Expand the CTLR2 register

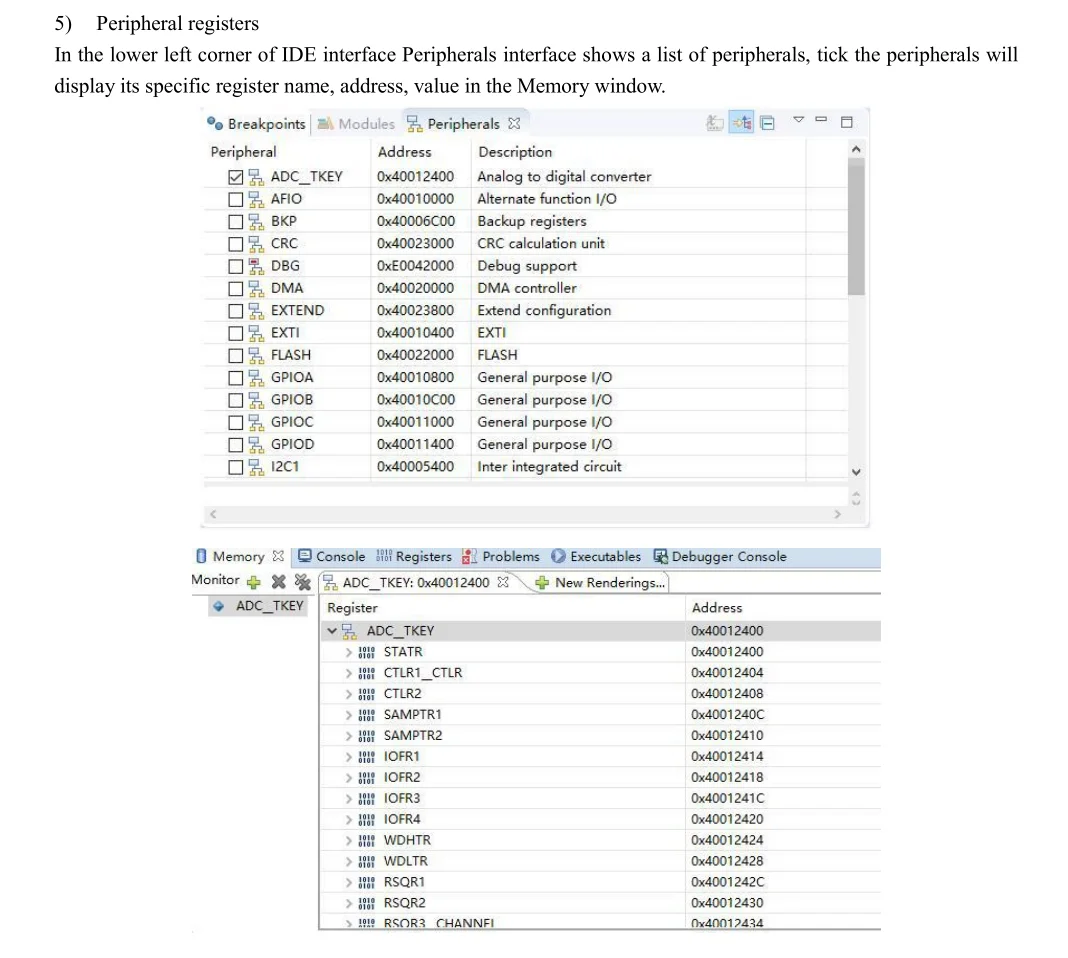coord(349,694)
